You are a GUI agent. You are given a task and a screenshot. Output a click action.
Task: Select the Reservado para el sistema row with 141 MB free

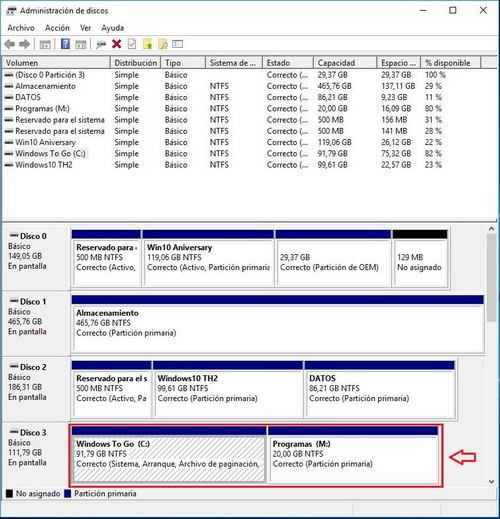click(242, 131)
